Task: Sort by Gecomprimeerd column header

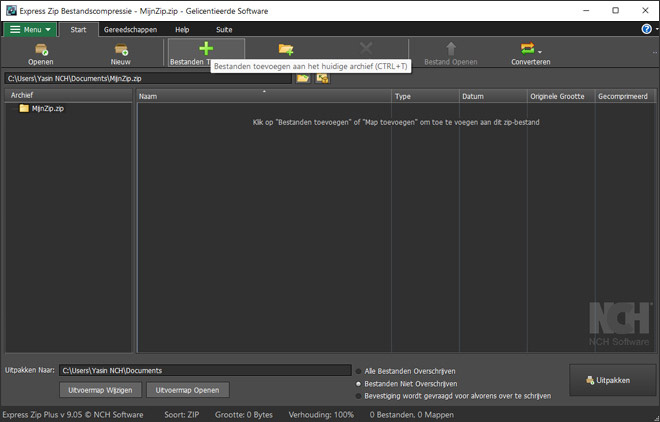Action: 625,96
